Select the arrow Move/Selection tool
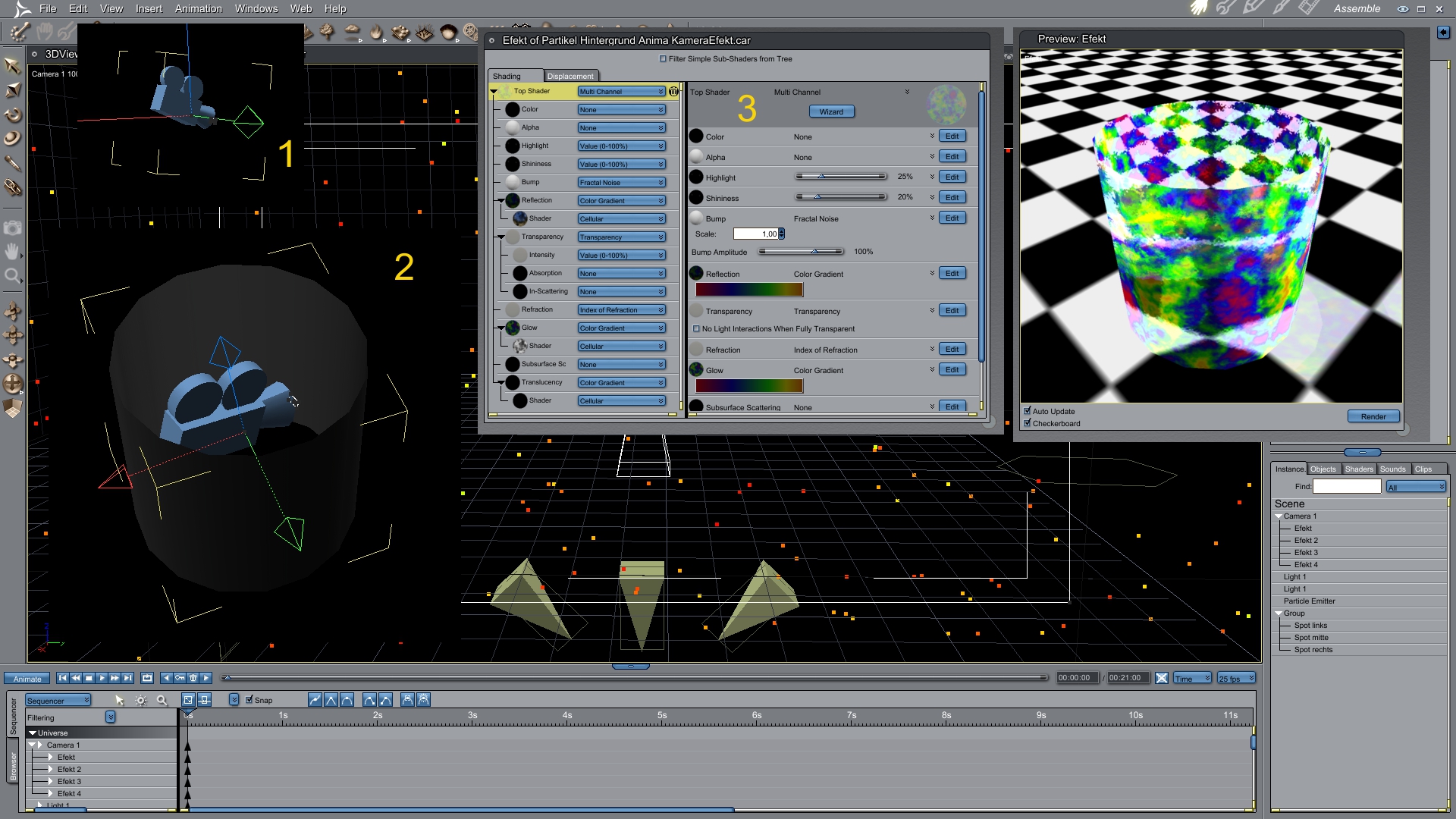This screenshot has height=819, width=1456. pos(12,66)
